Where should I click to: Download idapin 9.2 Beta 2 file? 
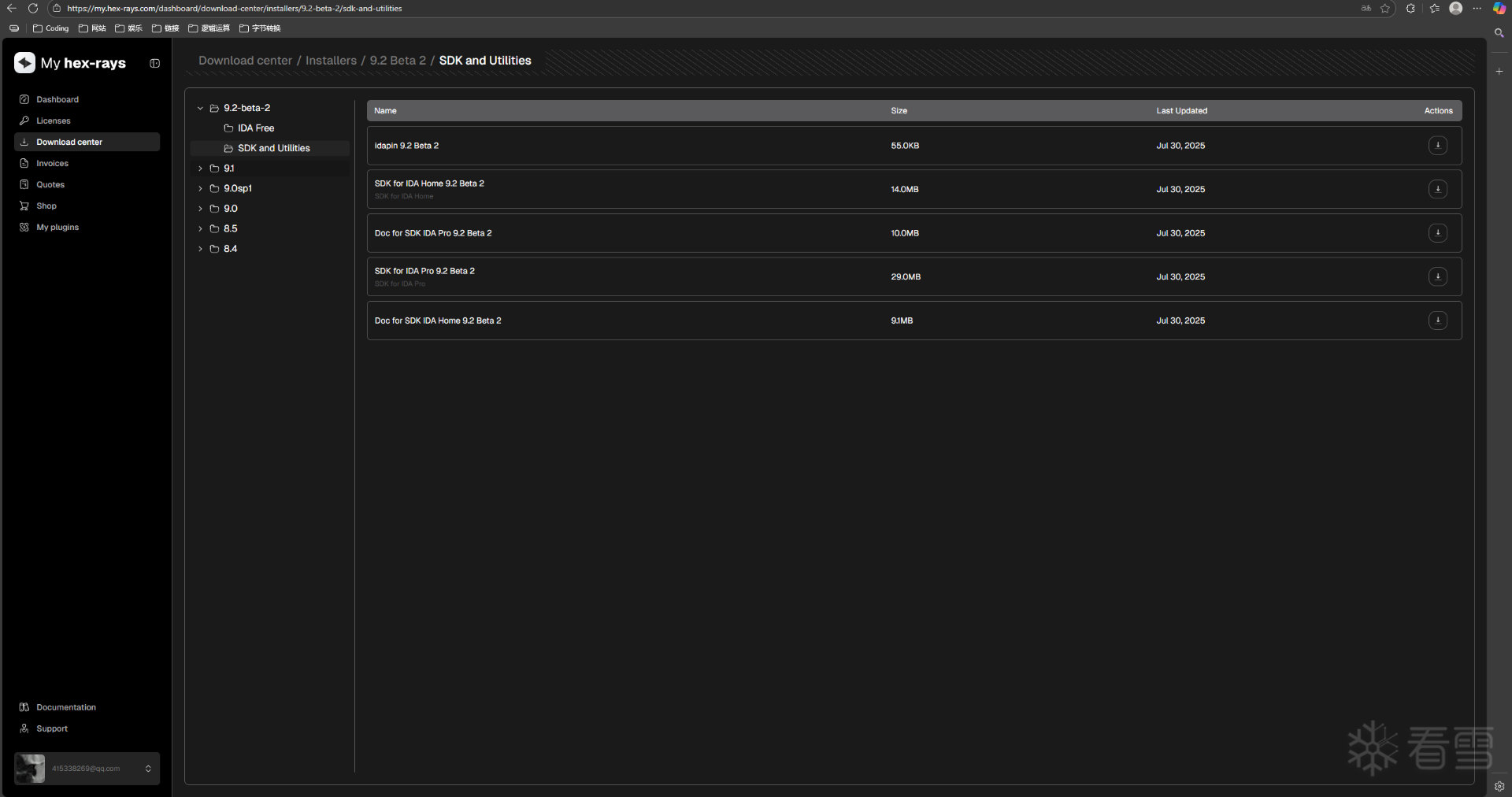(x=1437, y=146)
